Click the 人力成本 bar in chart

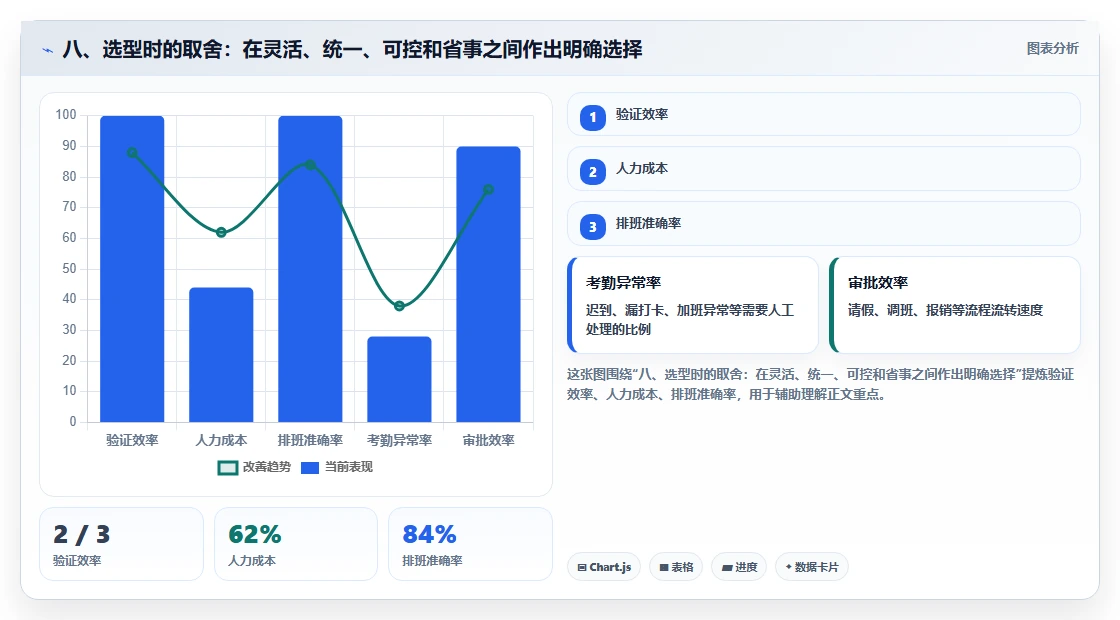click(x=221, y=355)
